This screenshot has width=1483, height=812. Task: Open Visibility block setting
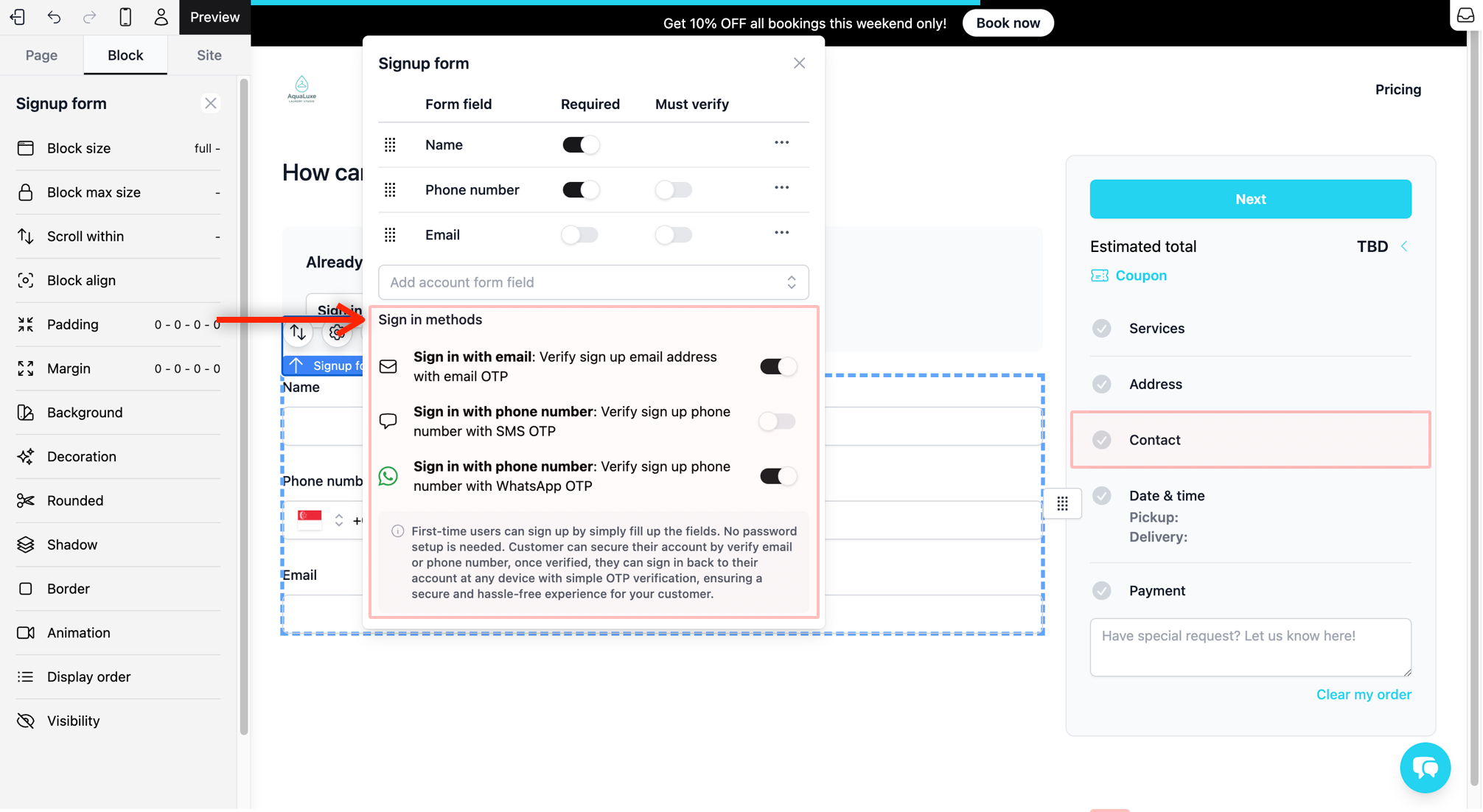pyautogui.click(x=73, y=721)
